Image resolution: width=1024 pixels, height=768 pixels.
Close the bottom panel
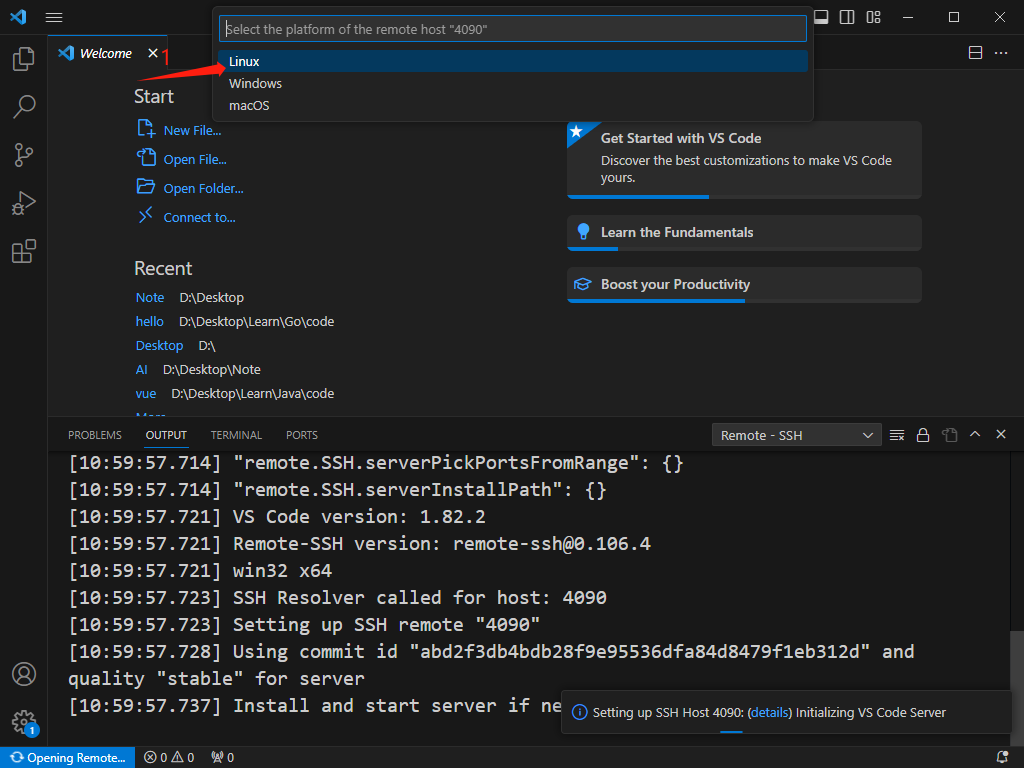(1000, 434)
